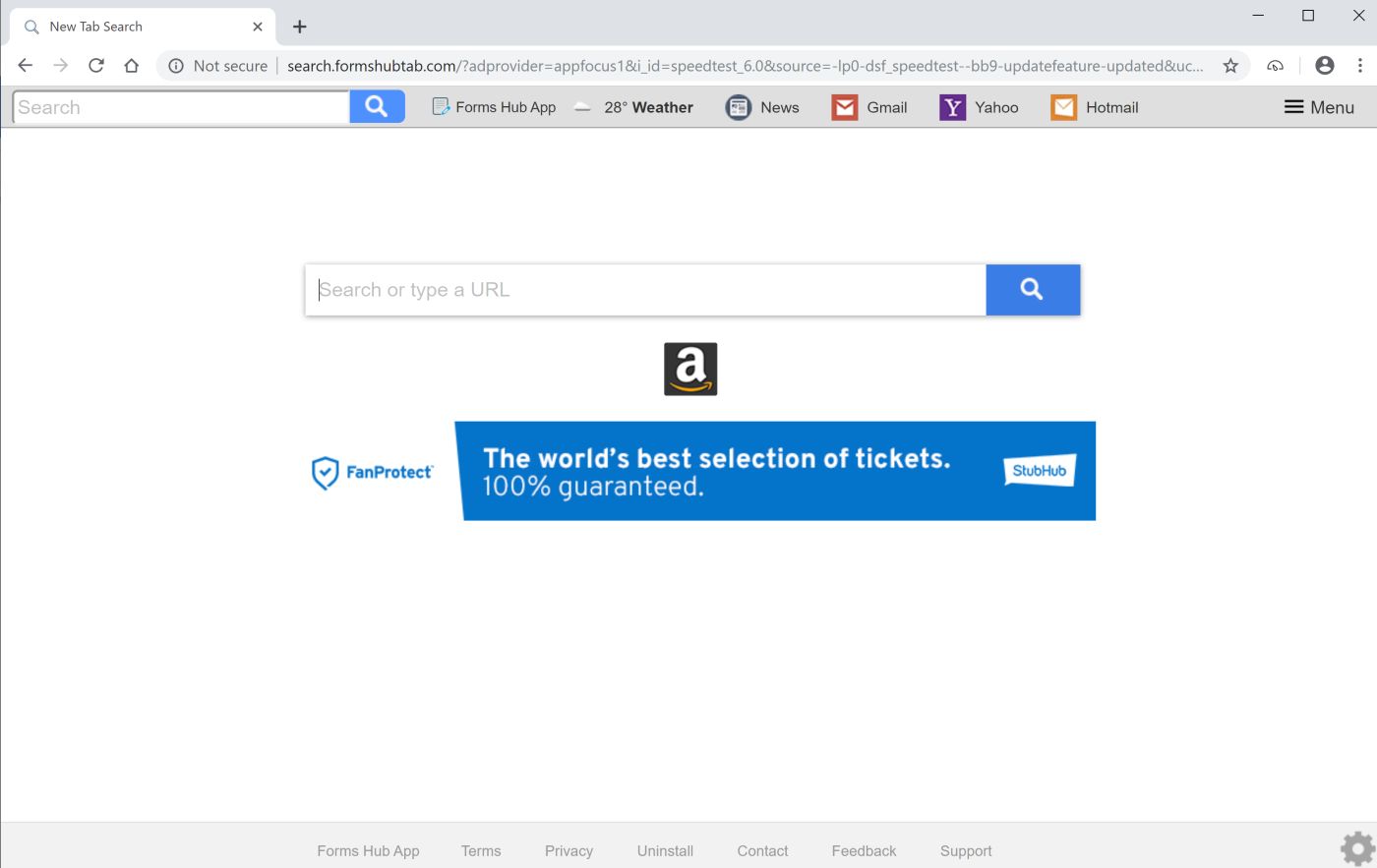The height and width of the screenshot is (868, 1377).
Task: Open a new browser tab
Action: point(299,27)
